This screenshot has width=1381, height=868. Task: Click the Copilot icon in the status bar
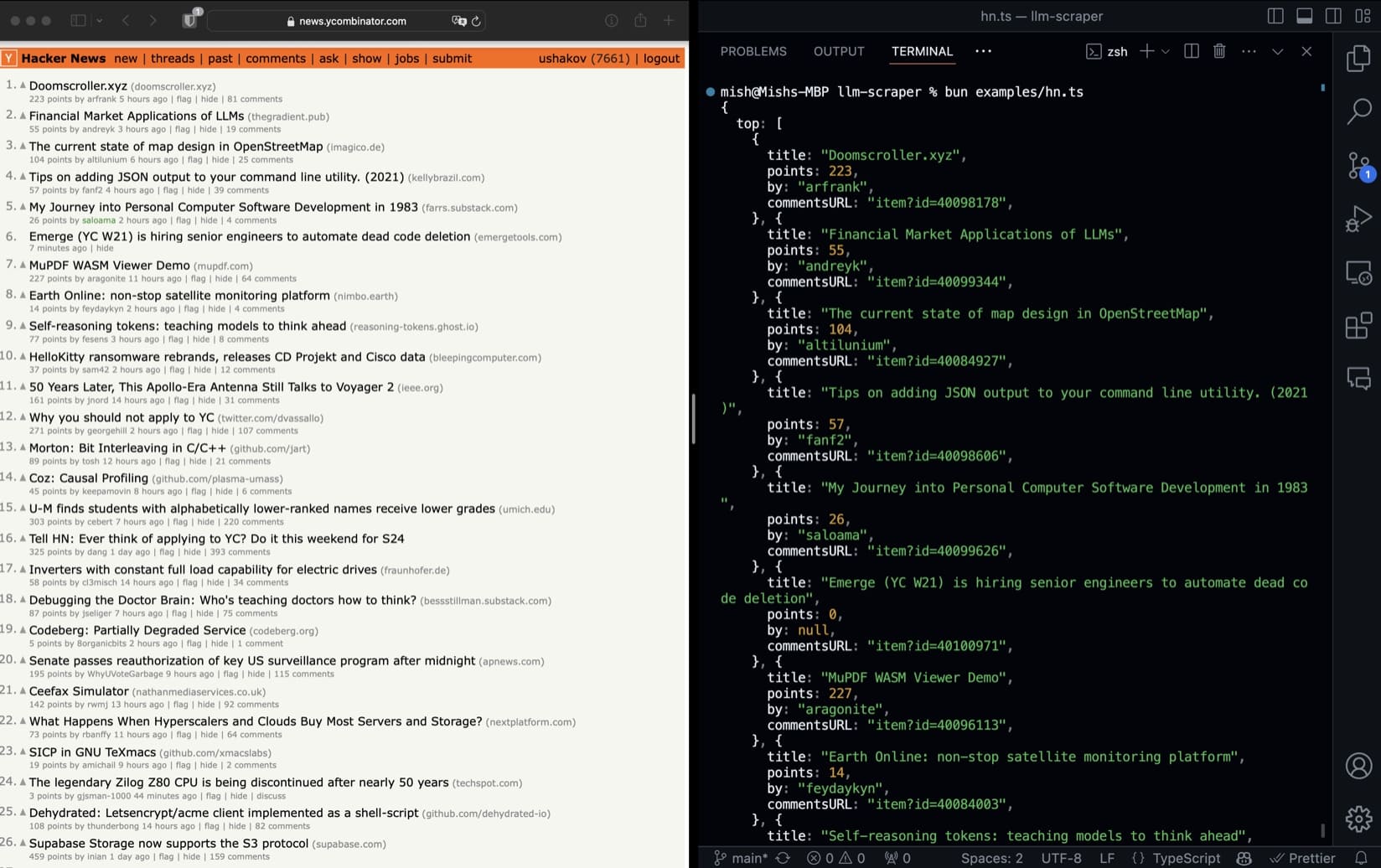click(x=1244, y=858)
